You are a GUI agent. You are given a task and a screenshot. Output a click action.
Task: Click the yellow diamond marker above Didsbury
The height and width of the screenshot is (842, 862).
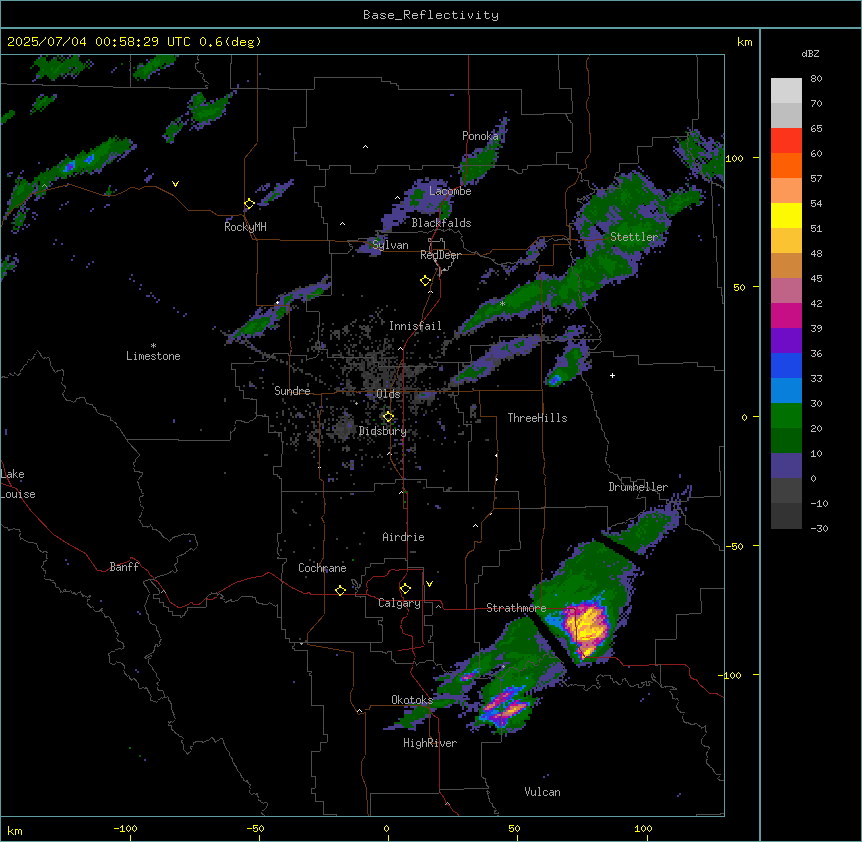pyautogui.click(x=389, y=417)
